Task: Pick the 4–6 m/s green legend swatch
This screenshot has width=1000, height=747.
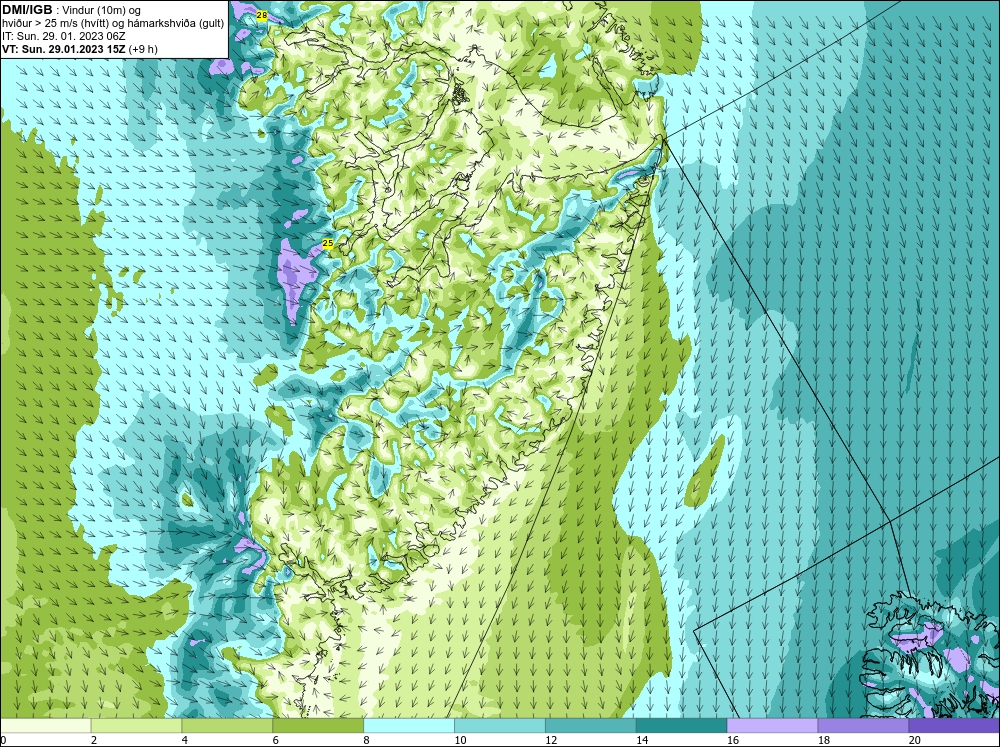Action: 227,726
